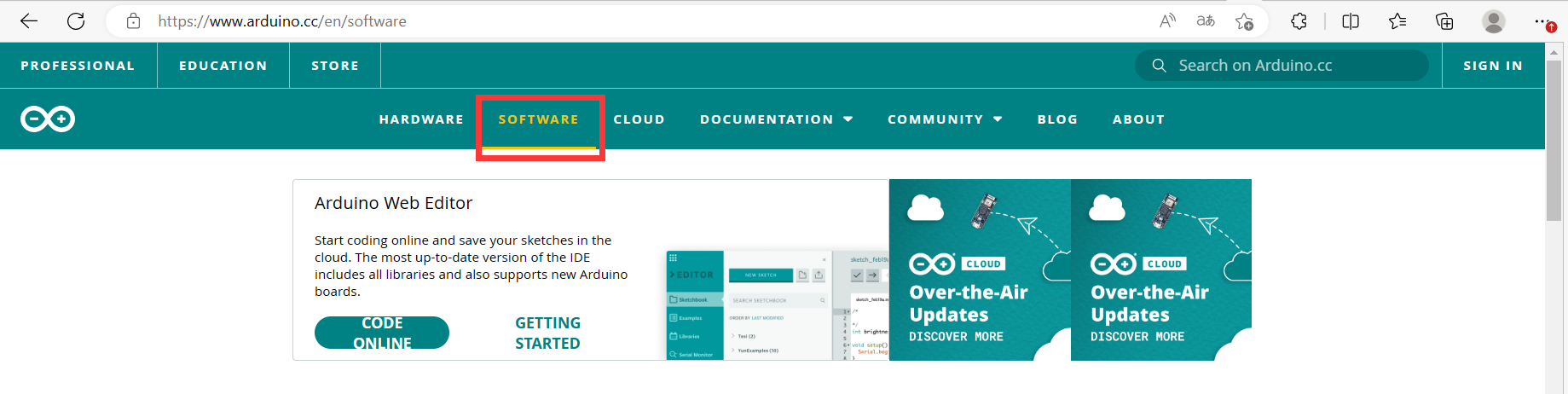Open Collections icon
1568x394 pixels.
[x=1444, y=21]
